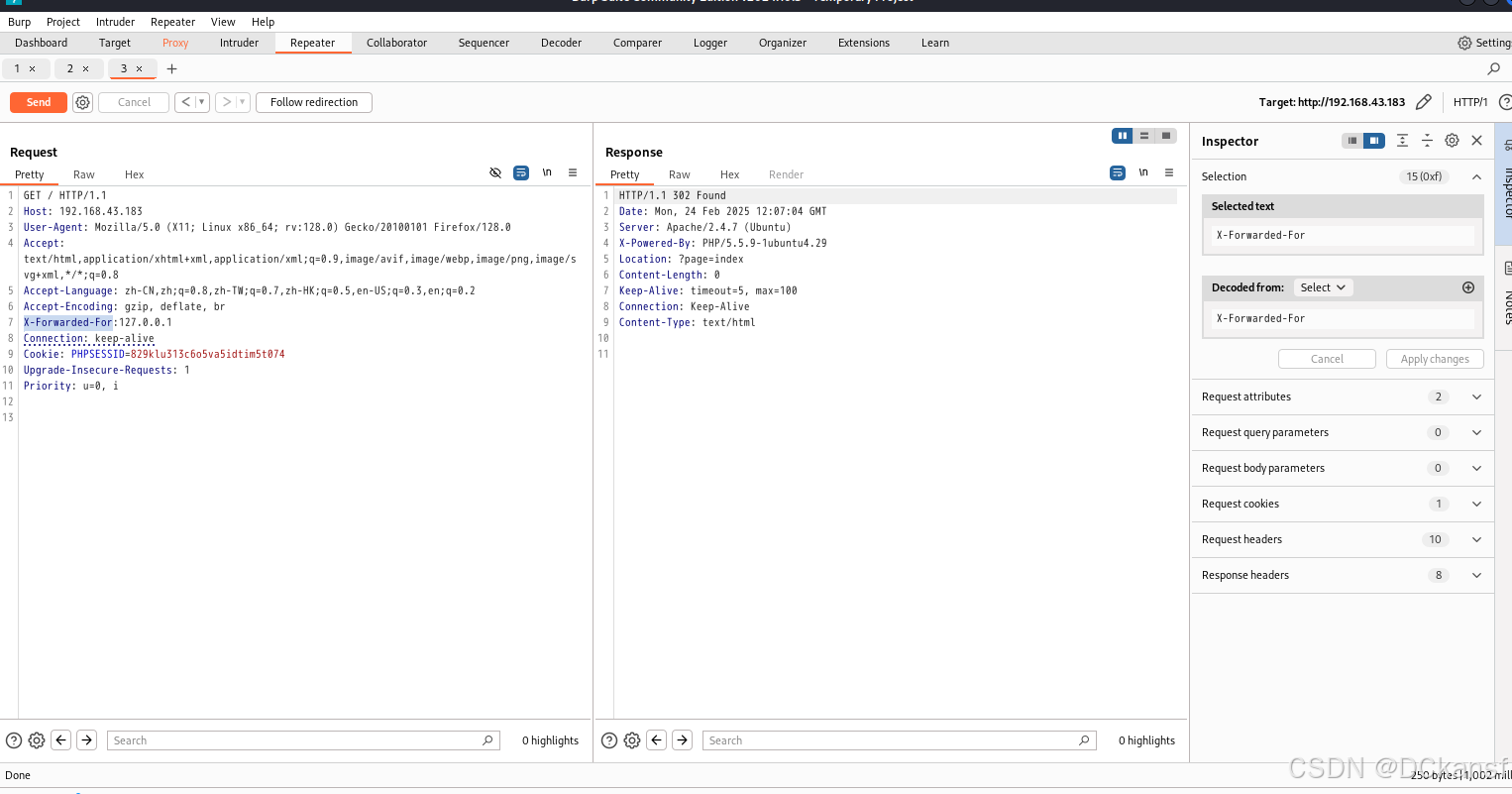Open the forward history dropdown arrow
Screen dimensions: 1512x794
tap(243, 102)
